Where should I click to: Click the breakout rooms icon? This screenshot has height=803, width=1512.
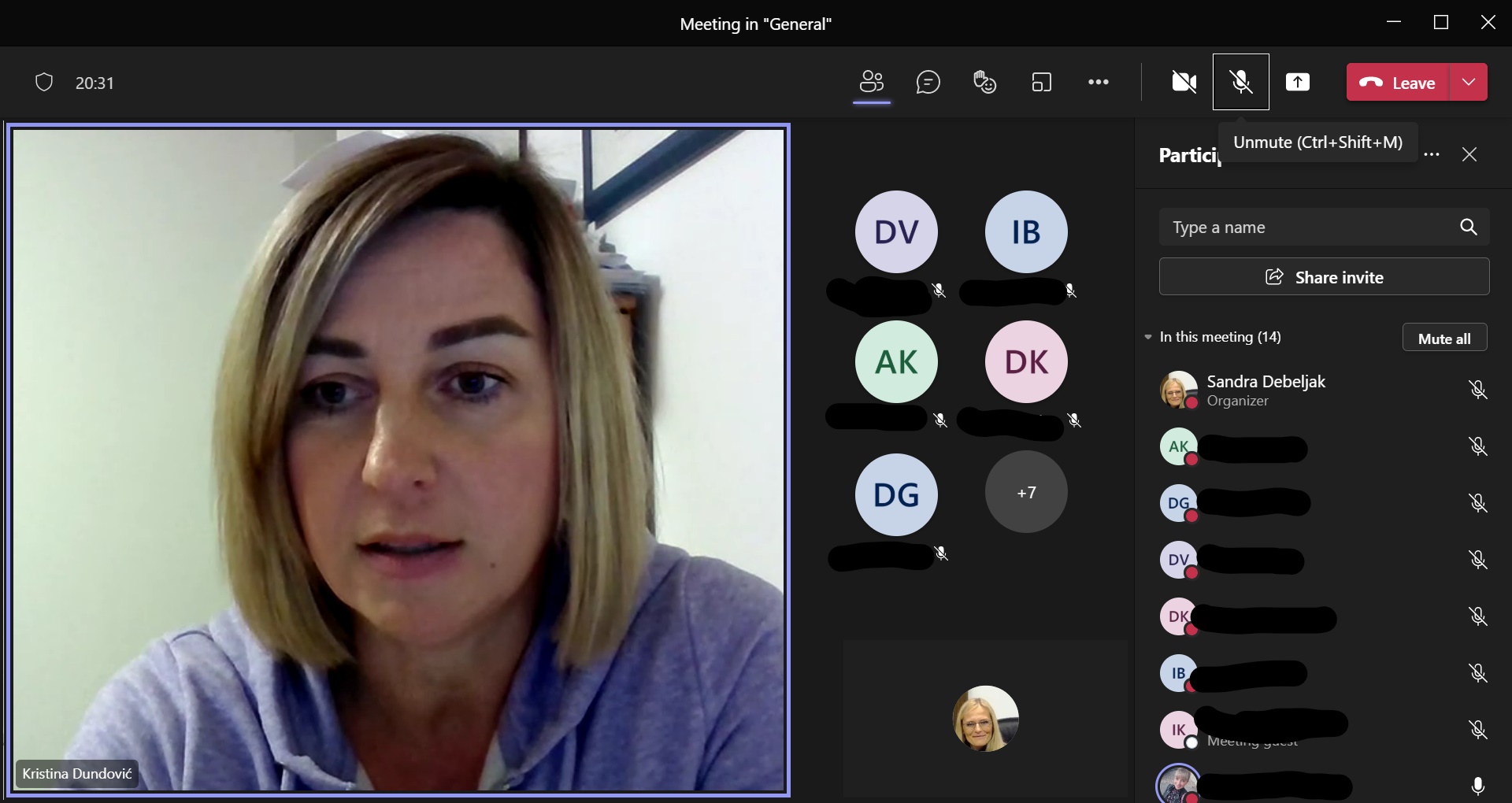point(1041,82)
